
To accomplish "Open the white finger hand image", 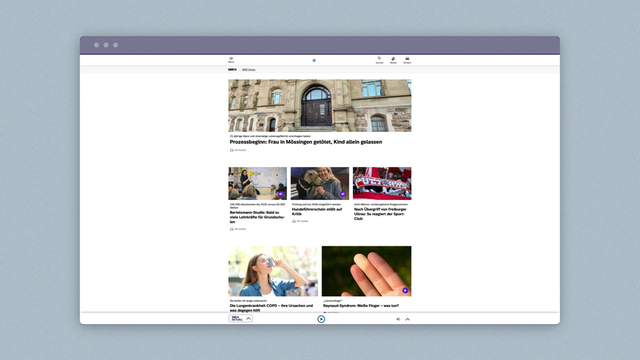I will coord(367,271).
